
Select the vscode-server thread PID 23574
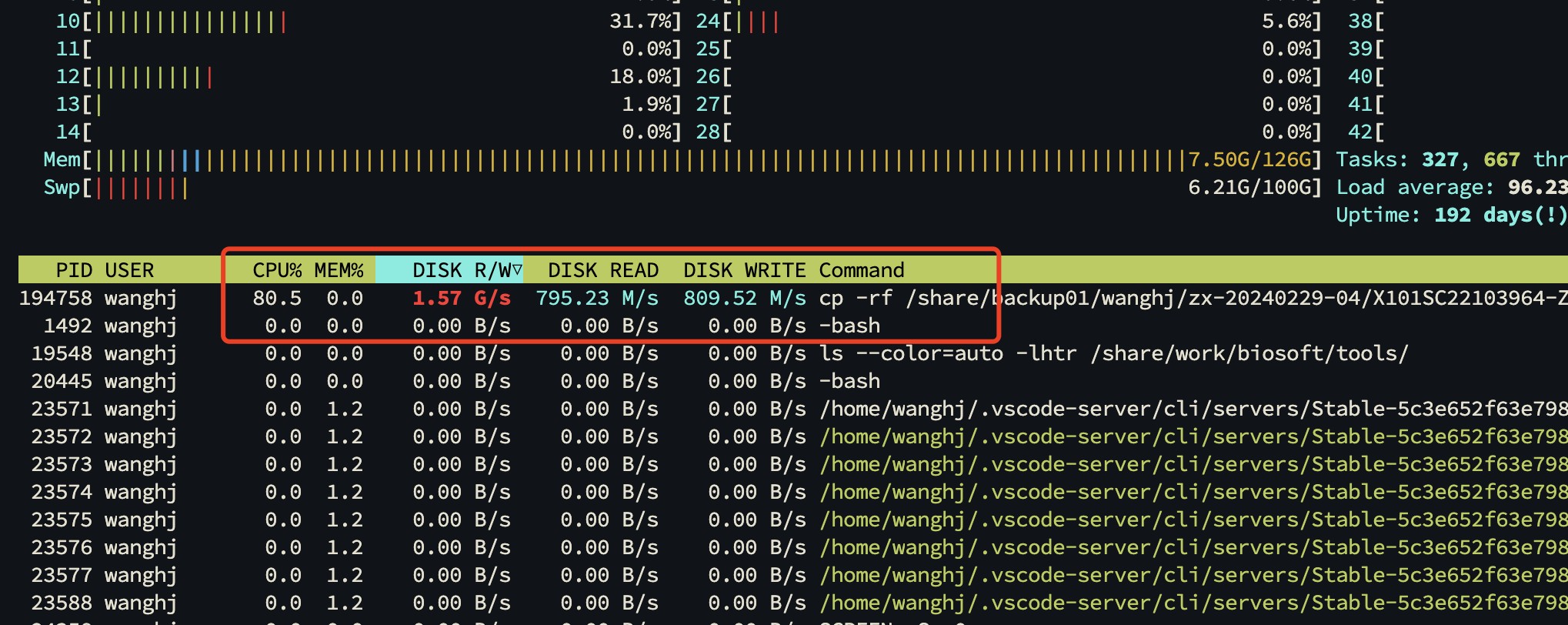click(793, 492)
